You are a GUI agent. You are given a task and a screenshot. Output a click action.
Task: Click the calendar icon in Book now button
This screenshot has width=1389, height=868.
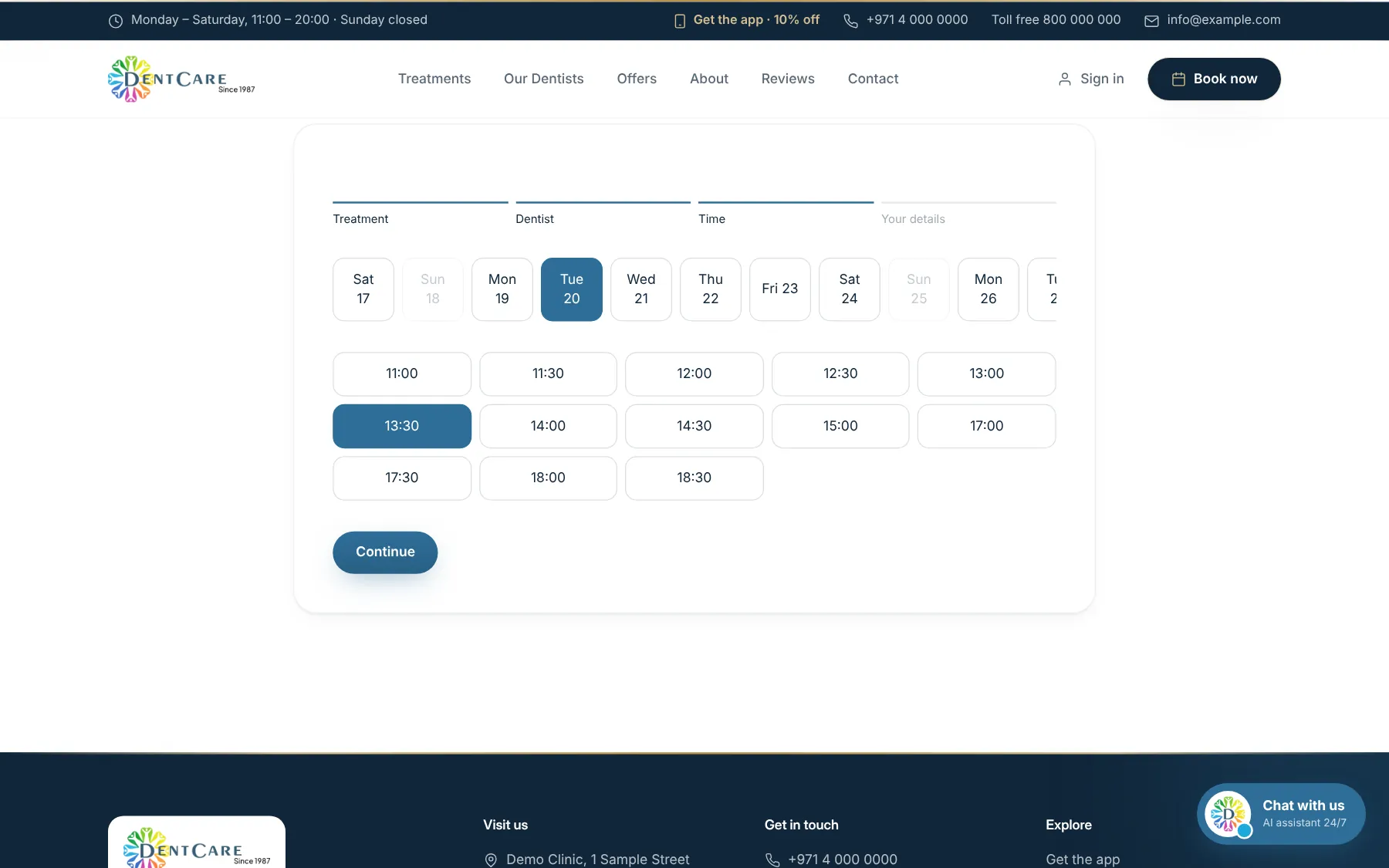(1178, 79)
